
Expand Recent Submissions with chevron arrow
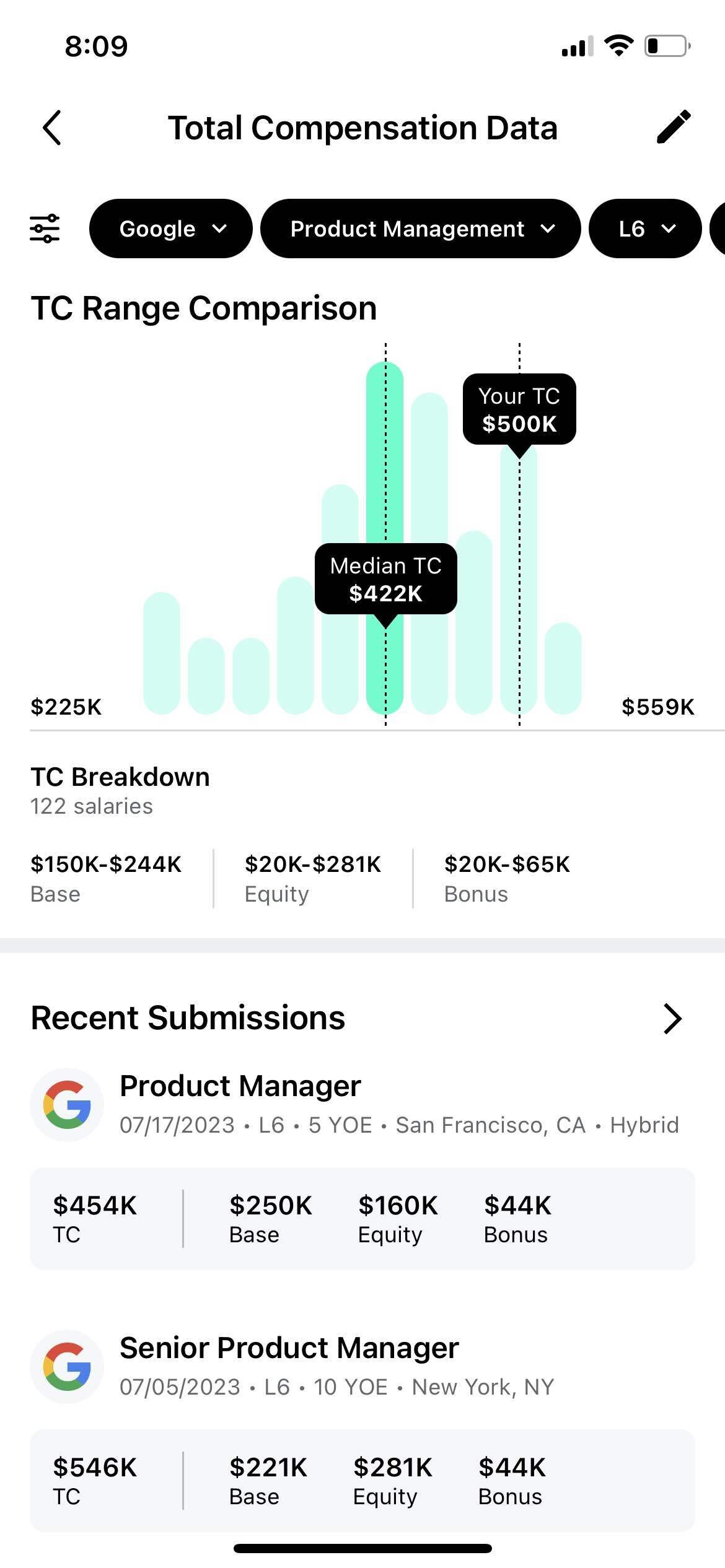673,1018
